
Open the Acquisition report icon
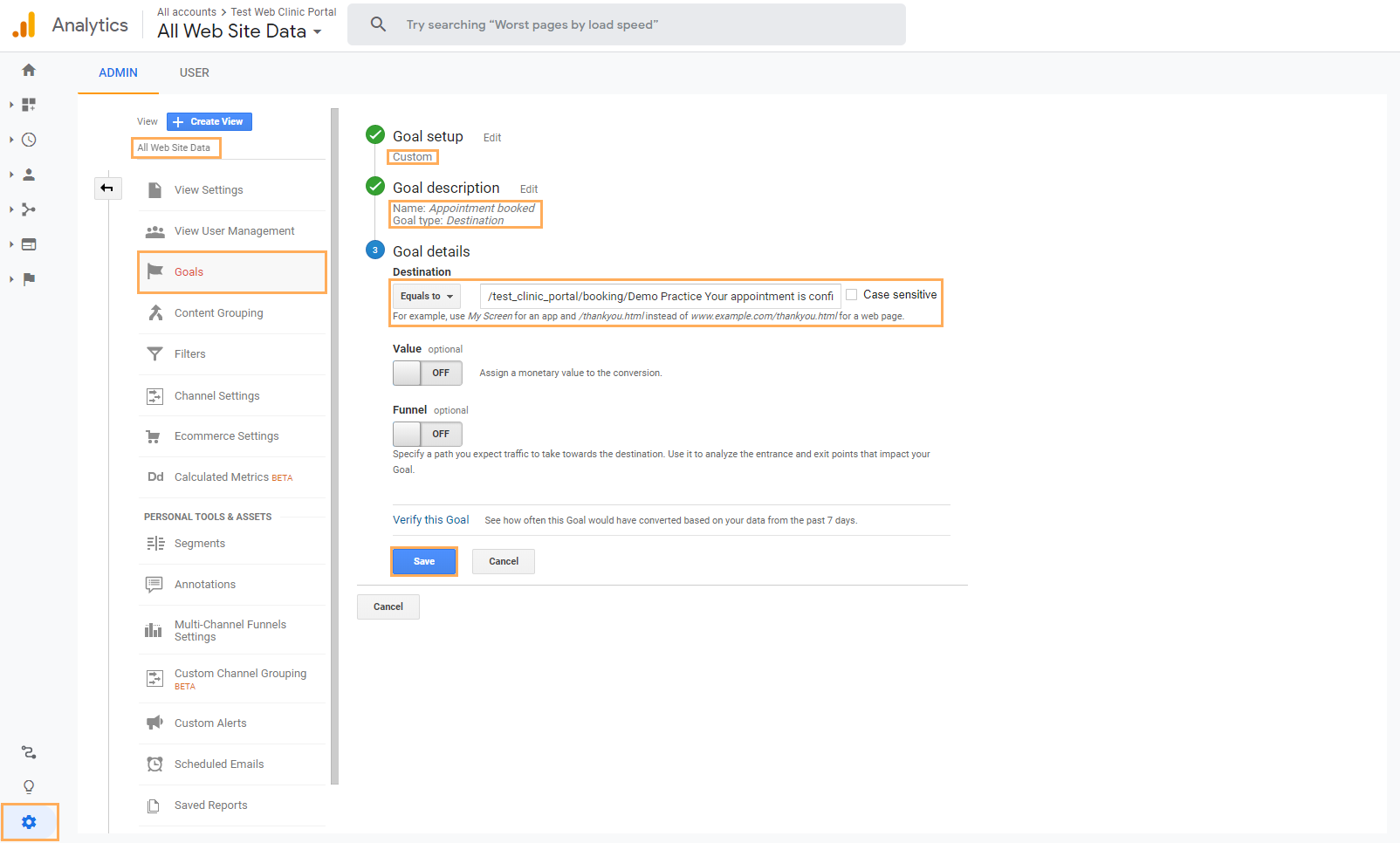tap(29, 209)
